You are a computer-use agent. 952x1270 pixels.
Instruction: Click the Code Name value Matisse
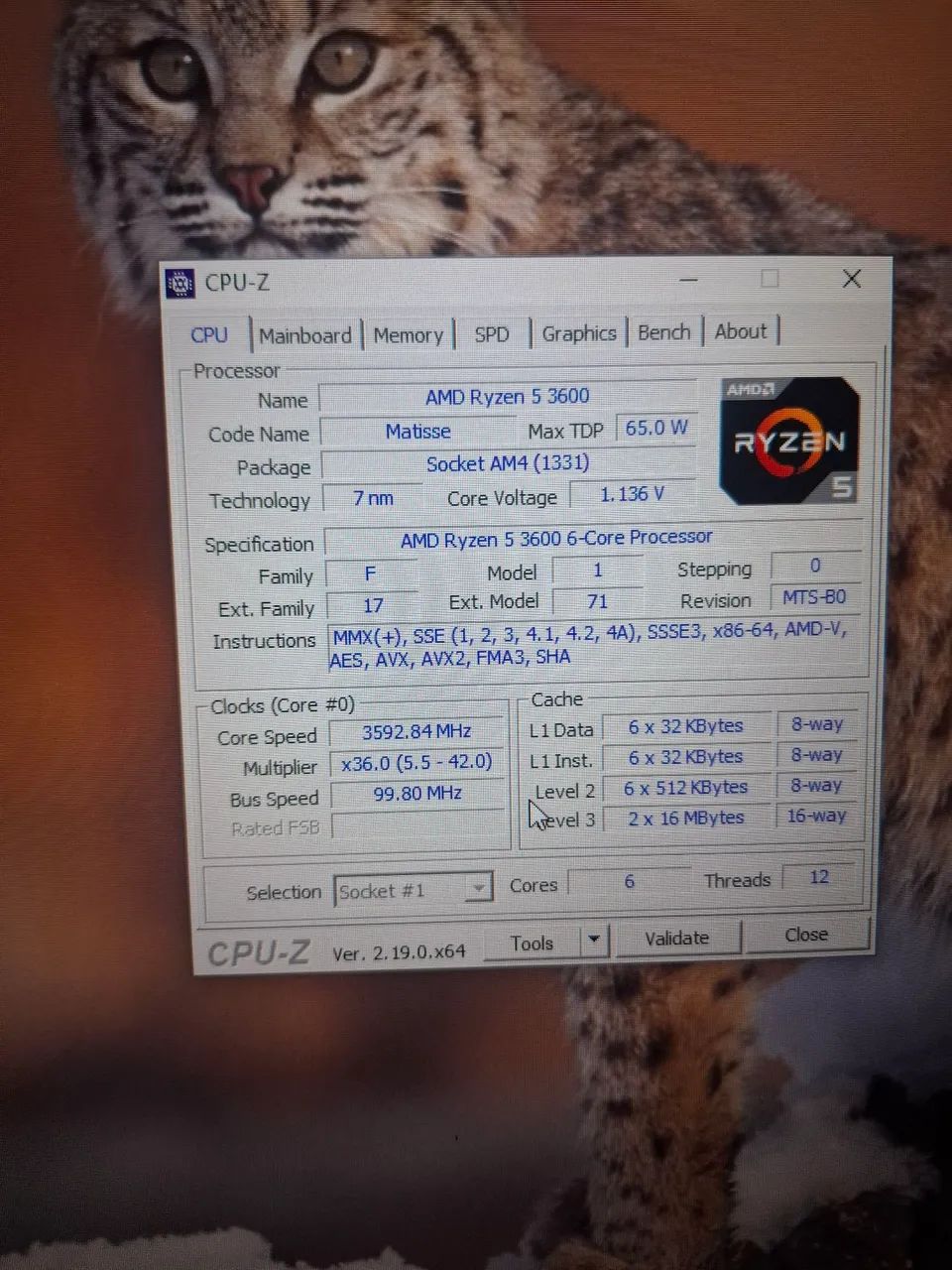(417, 432)
